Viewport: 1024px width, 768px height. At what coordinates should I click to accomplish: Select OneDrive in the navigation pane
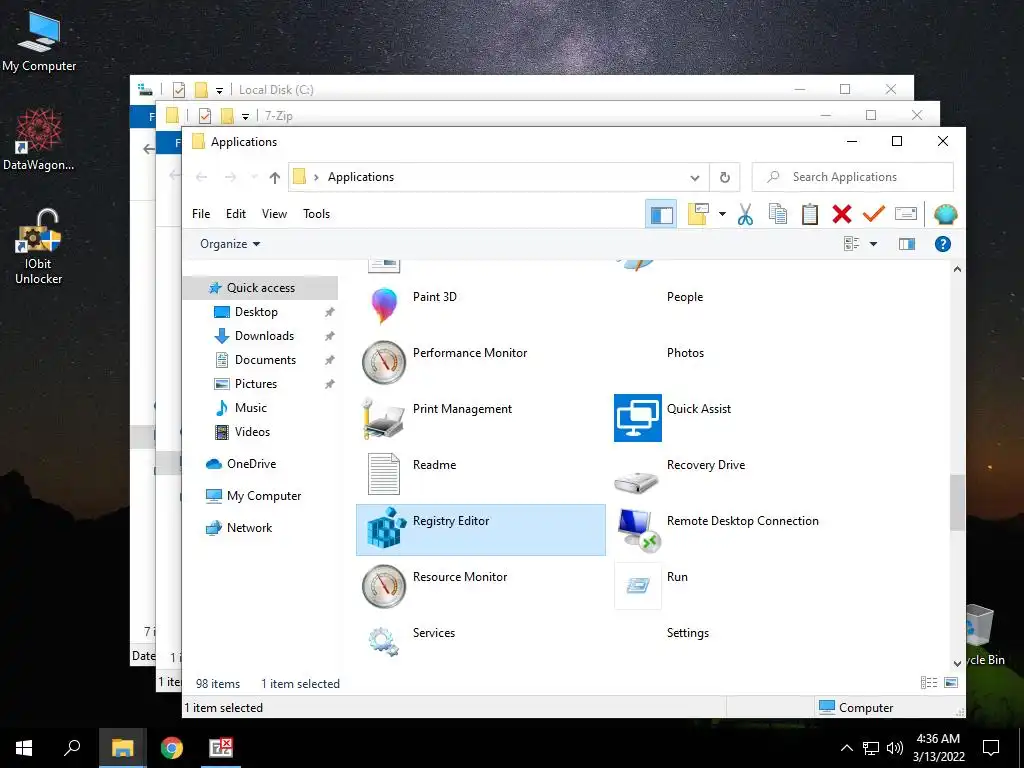click(251, 464)
